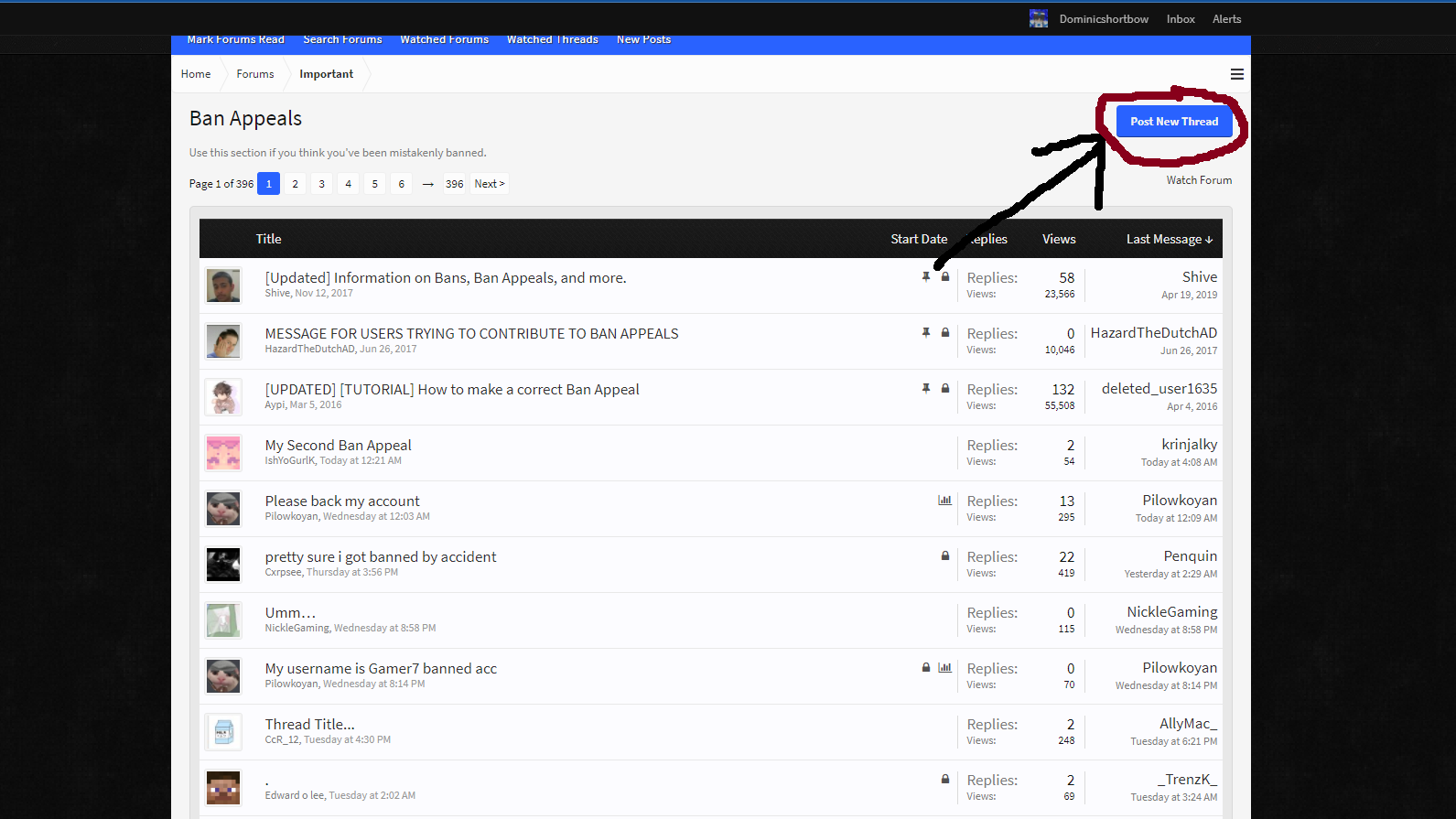Open Dominicshortbow account name menu
Viewport: 1456px width, 819px height.
1104,19
